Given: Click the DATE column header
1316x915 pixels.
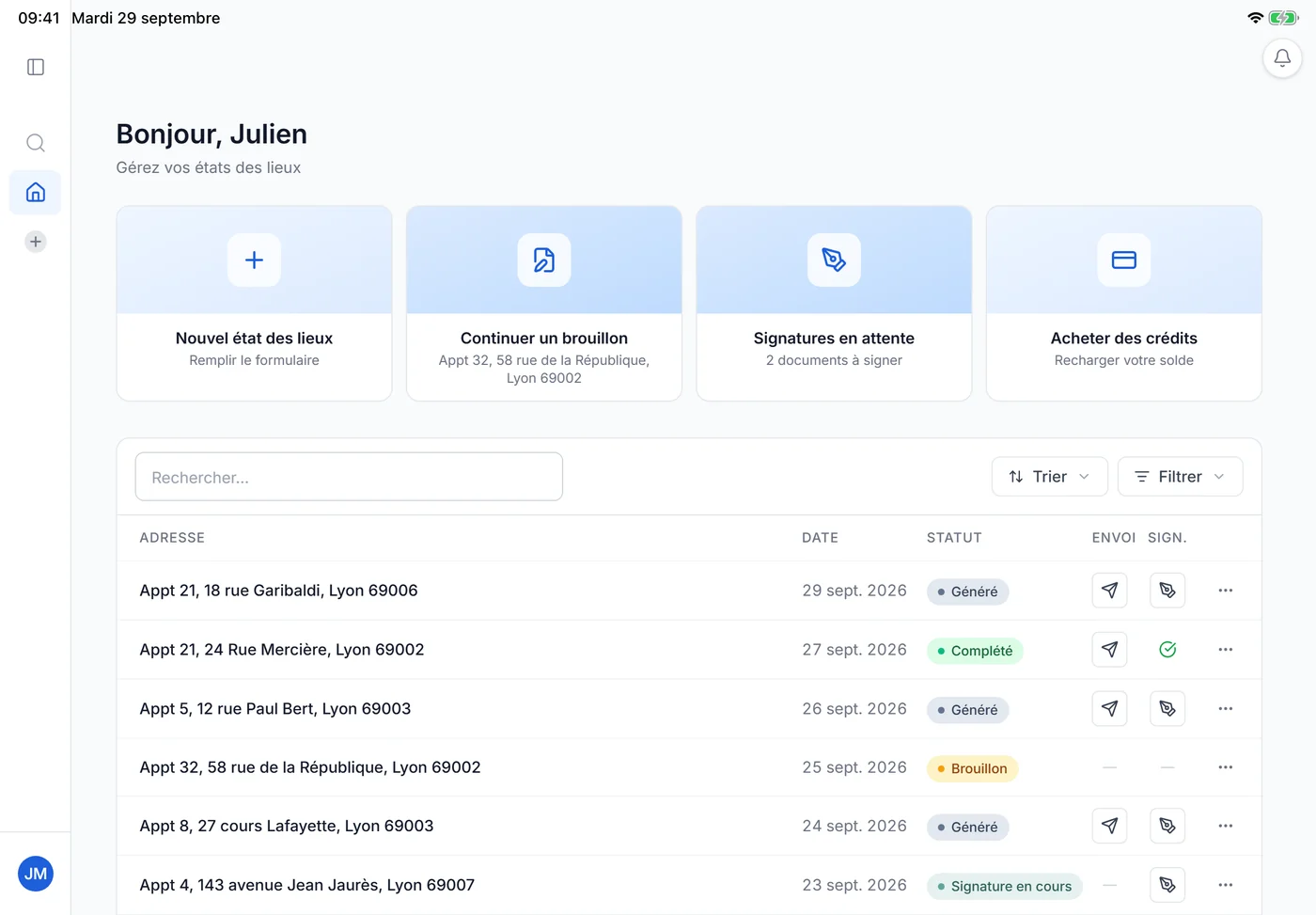Looking at the screenshot, I should click(820, 538).
